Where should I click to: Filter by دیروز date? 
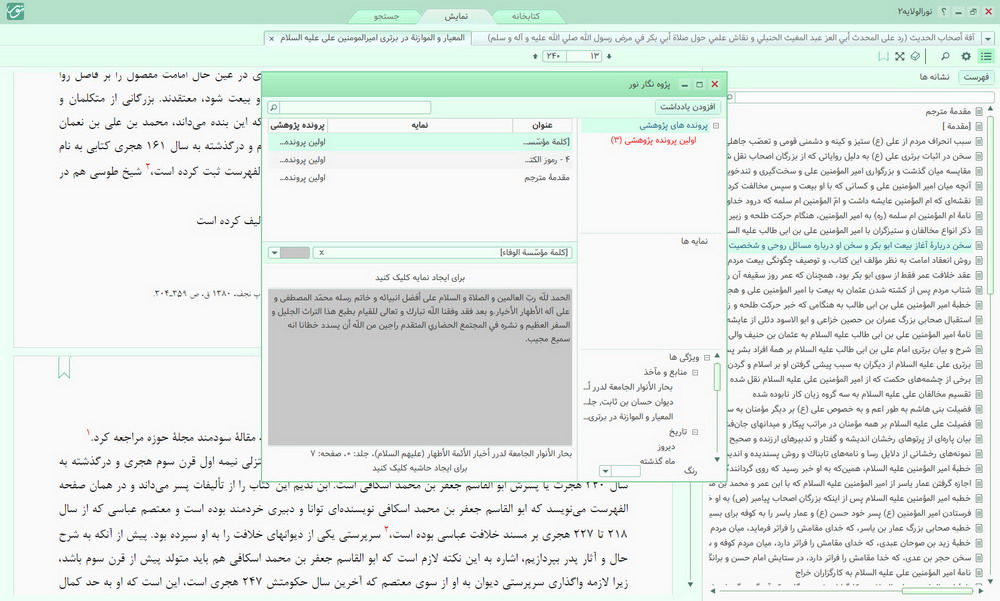[666, 447]
